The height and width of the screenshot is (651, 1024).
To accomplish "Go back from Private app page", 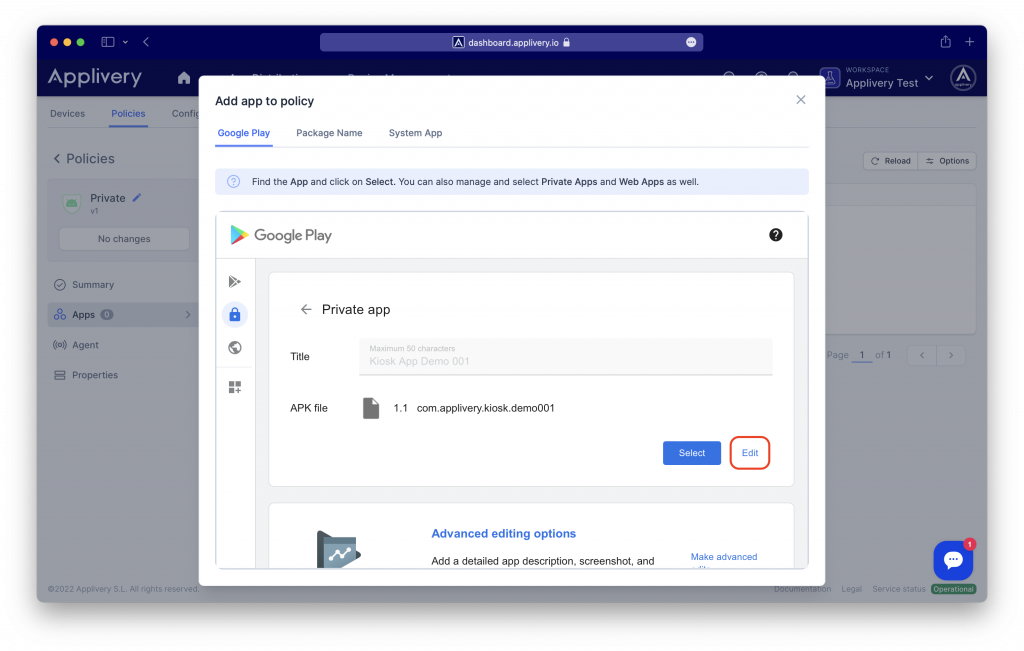I will [x=306, y=310].
